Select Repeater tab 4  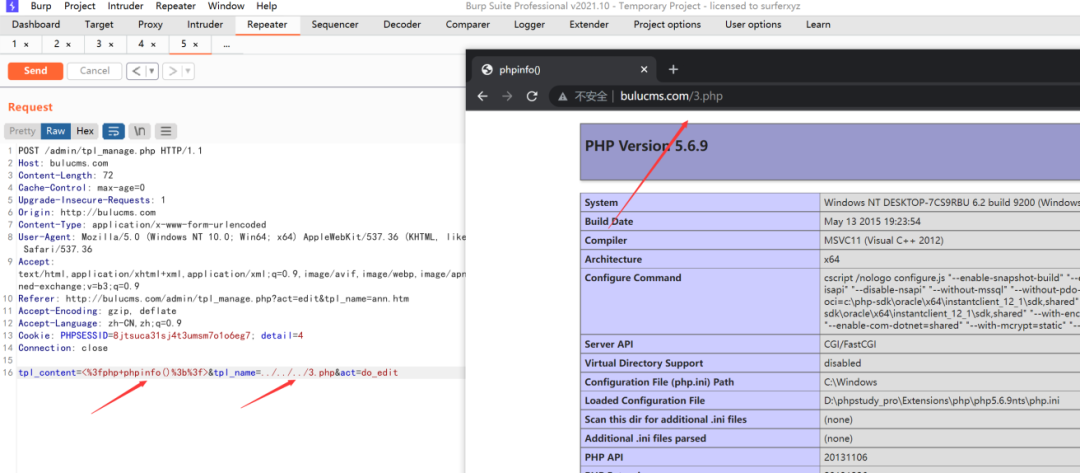[x=141, y=44]
